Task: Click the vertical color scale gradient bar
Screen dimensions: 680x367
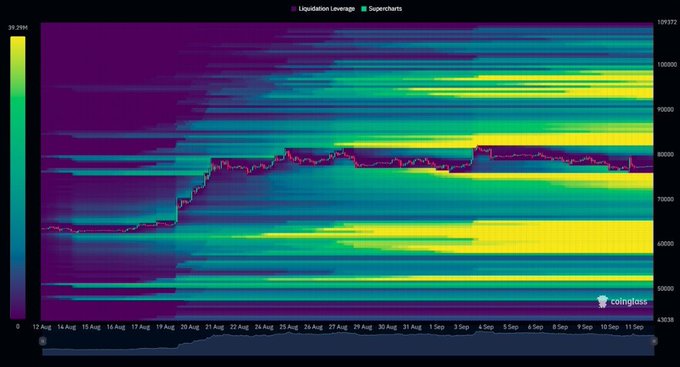Action: click(x=18, y=178)
